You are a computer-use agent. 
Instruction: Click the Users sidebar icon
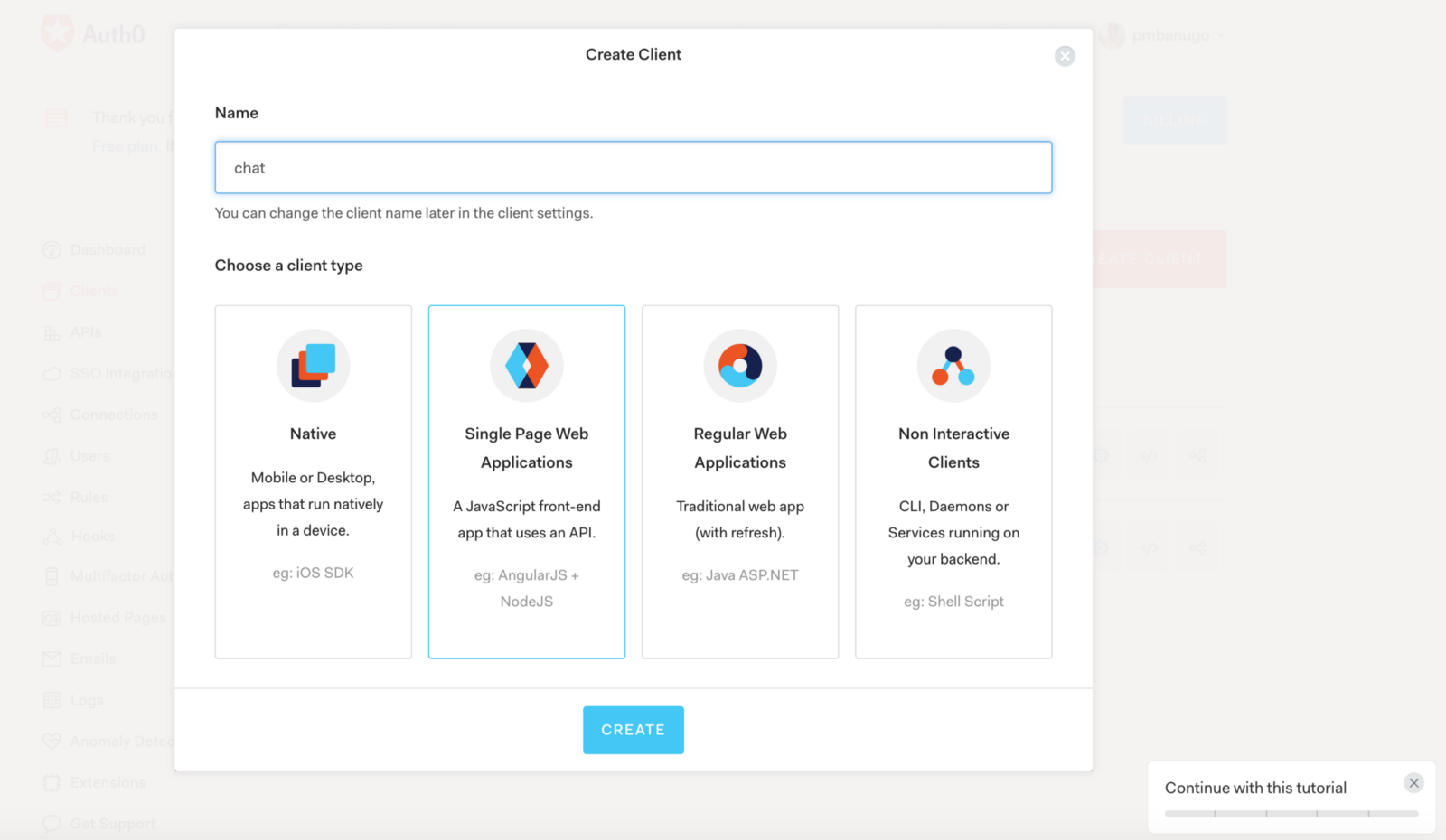point(52,456)
